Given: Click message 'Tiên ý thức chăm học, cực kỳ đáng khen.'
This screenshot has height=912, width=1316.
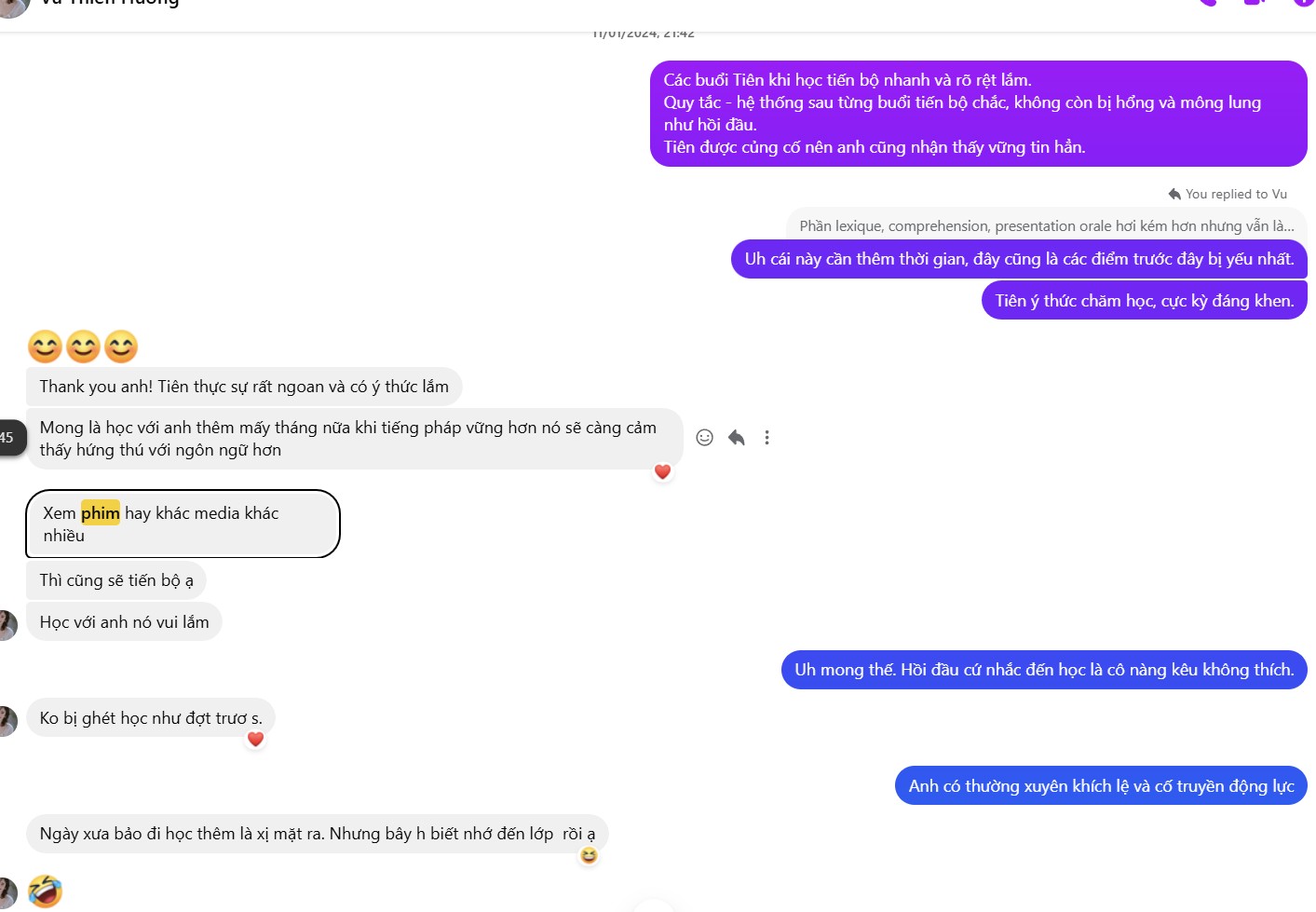Looking at the screenshot, I should [x=1144, y=301].
